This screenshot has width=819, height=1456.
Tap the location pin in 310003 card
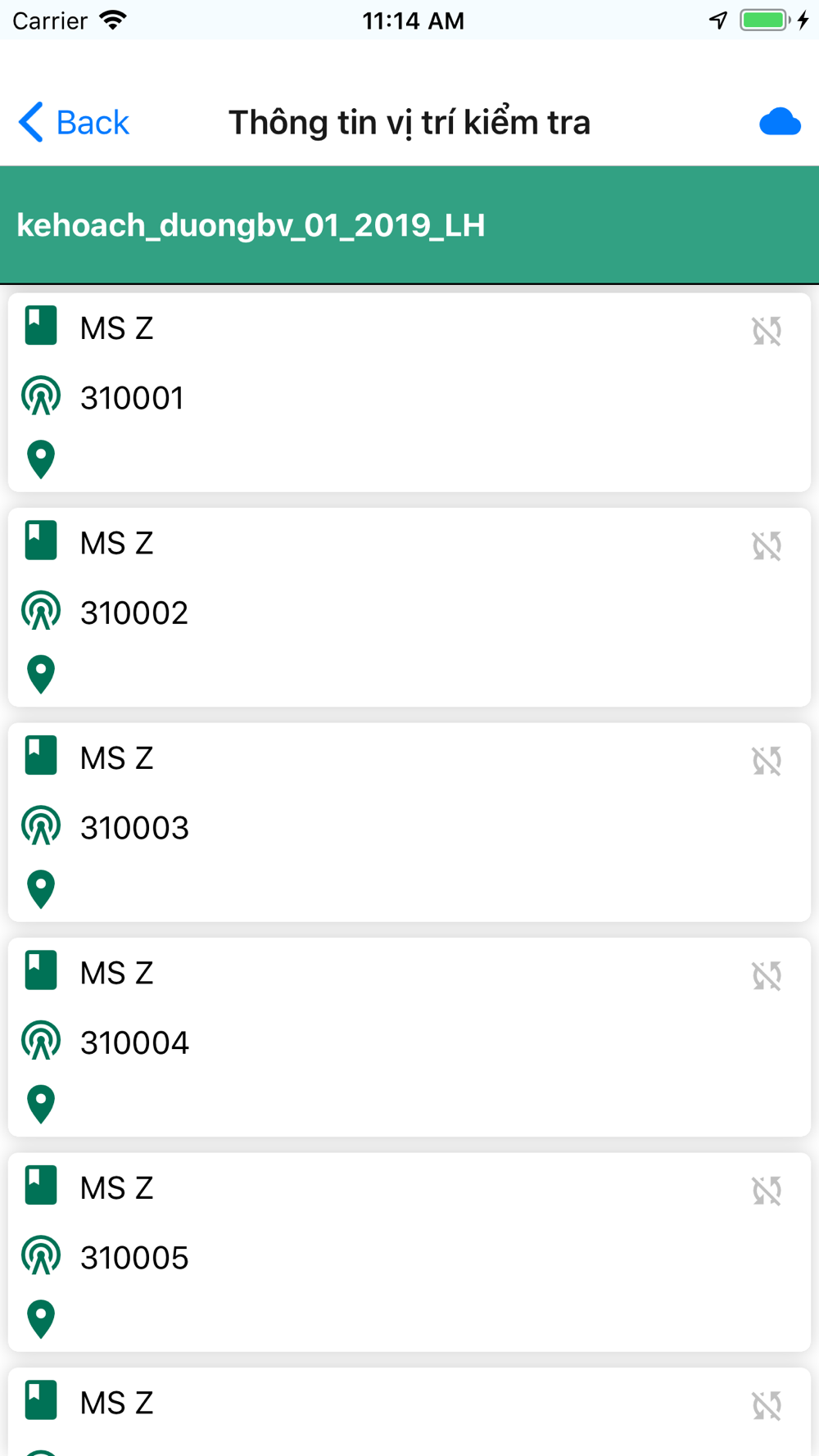(x=41, y=889)
